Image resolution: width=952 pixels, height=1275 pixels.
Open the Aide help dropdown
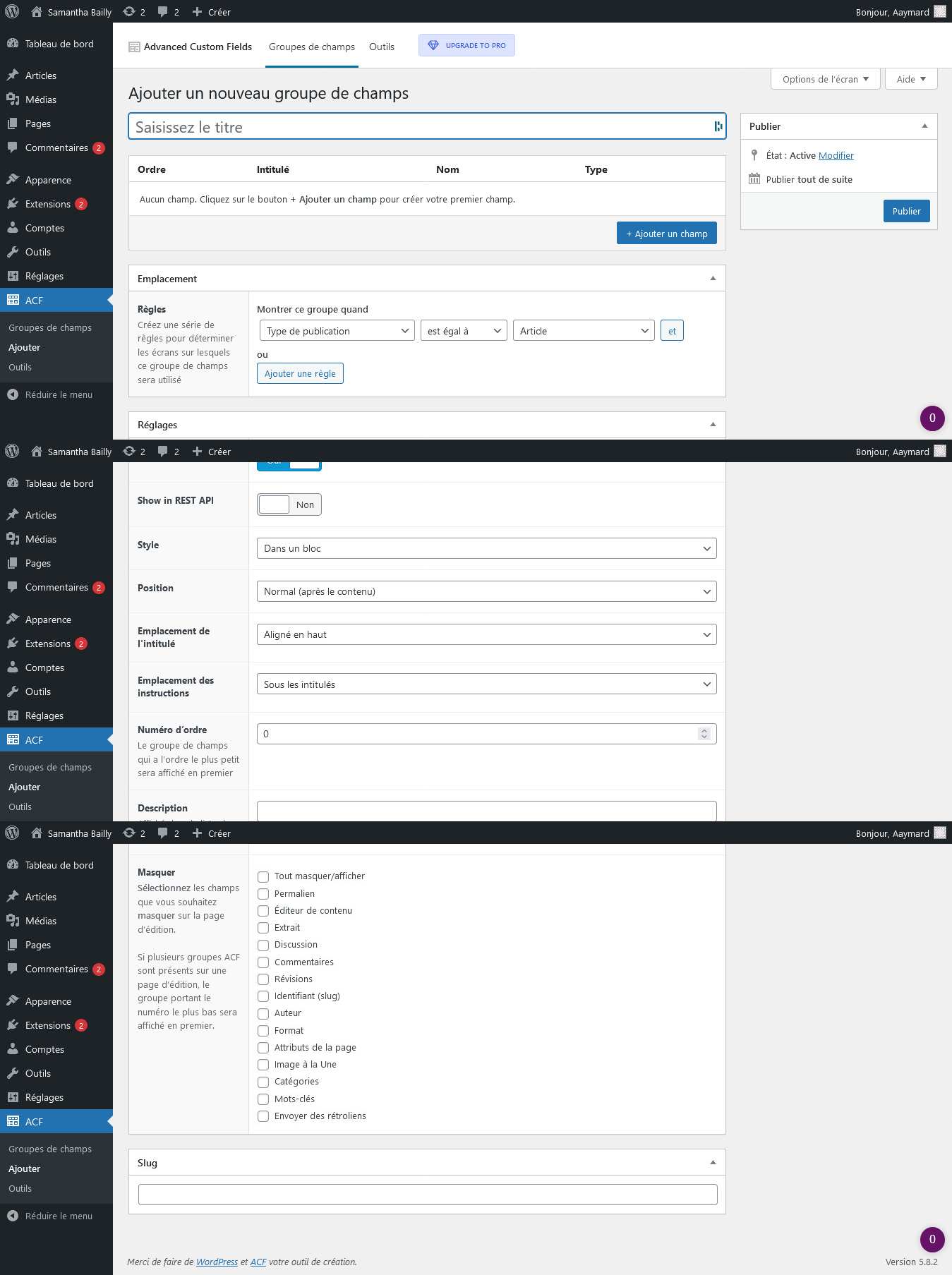(x=912, y=79)
